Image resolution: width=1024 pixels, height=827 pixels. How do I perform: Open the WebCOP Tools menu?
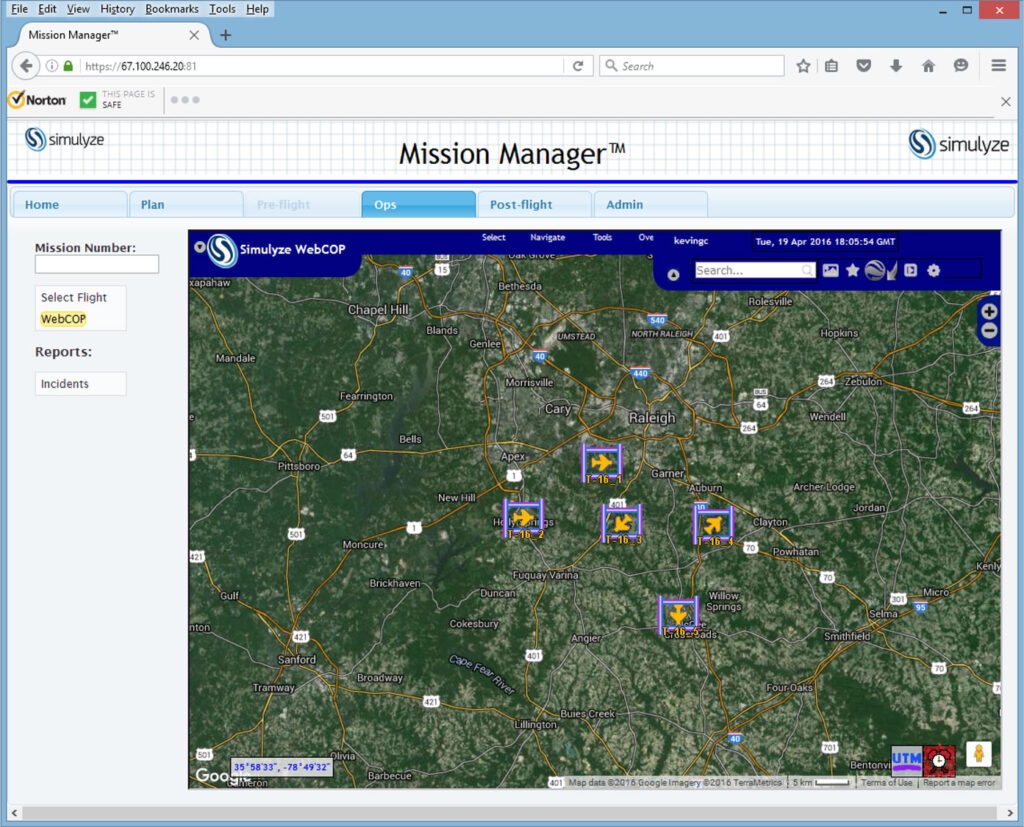[x=602, y=238]
